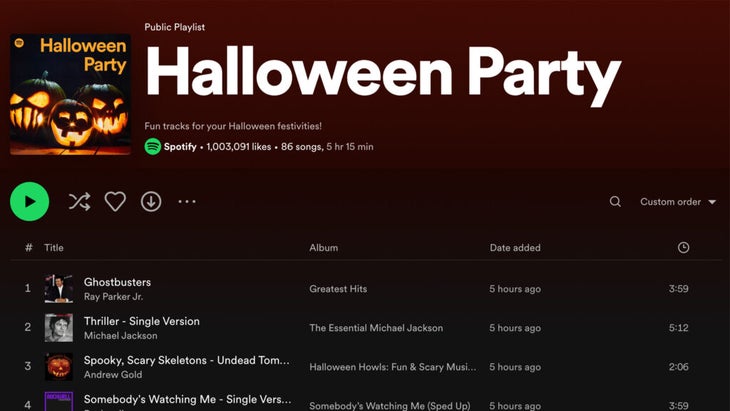This screenshot has width=730, height=411.
Task: Click Spooky Skeletons row's 5 hours ago date
Action: tap(515, 367)
